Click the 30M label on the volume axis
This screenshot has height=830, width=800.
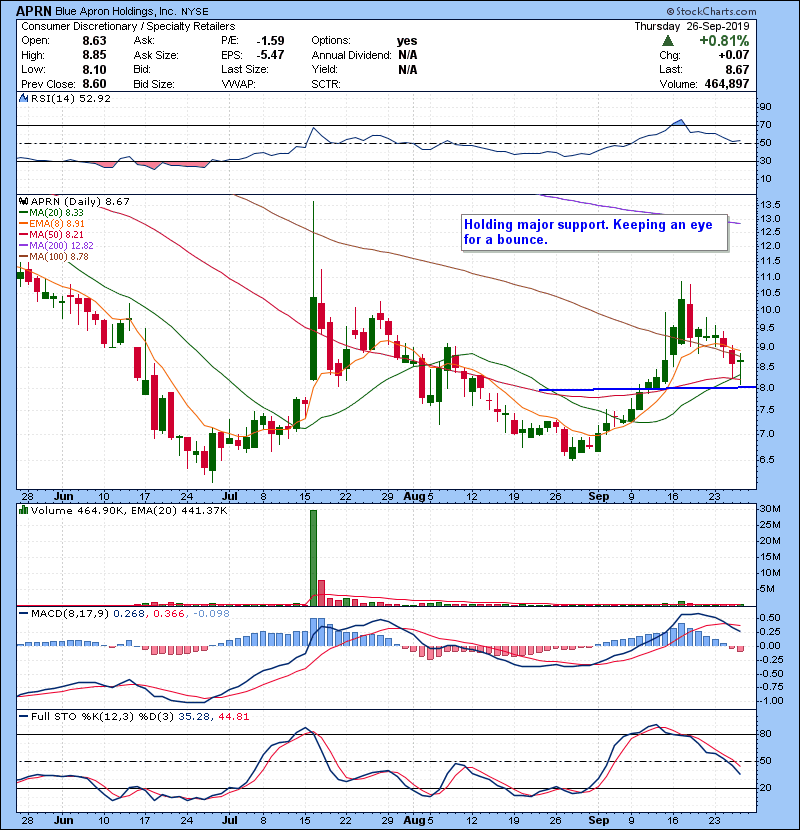click(770, 509)
